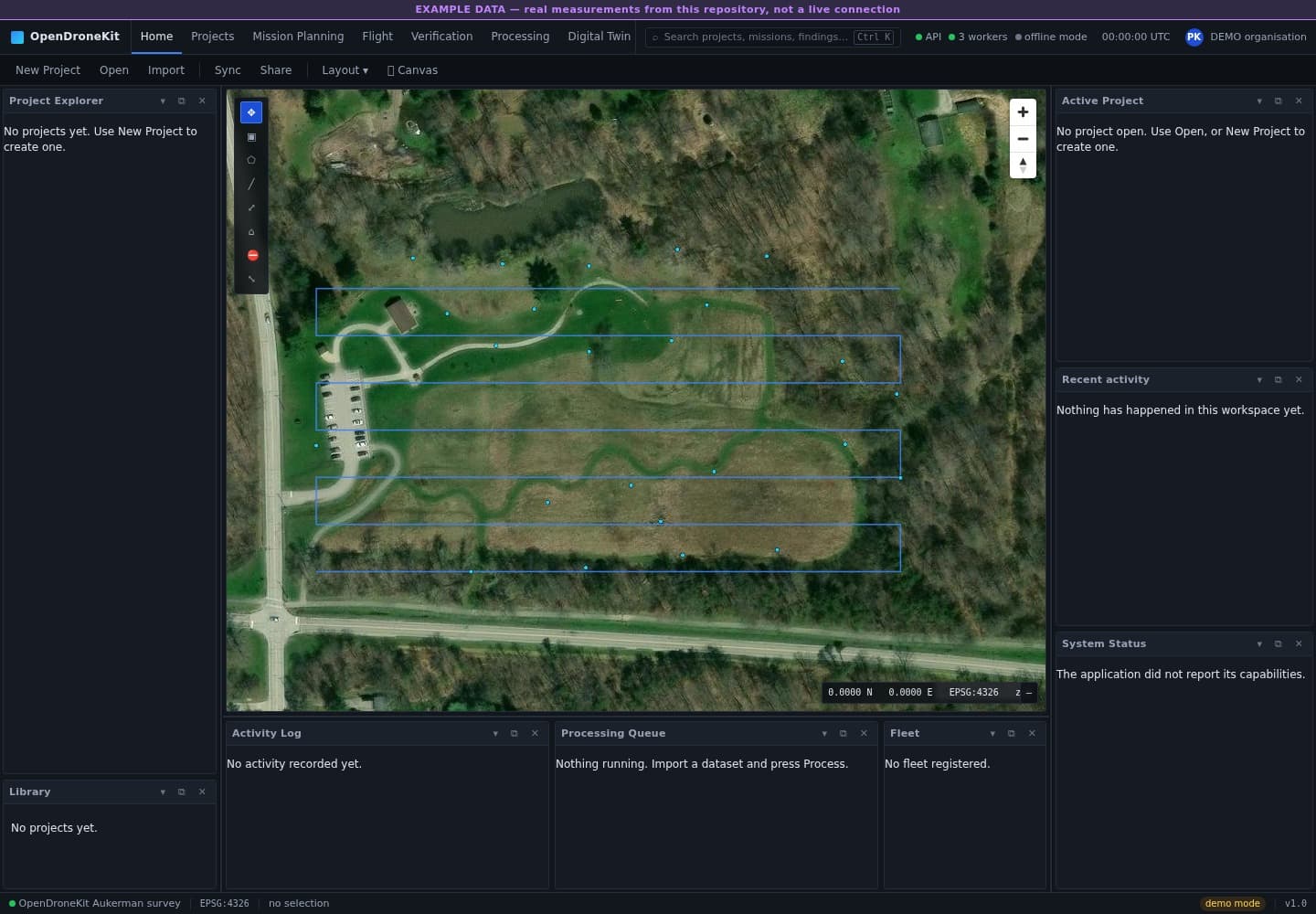Click 'OpenDroneKit Aukerman survey' in status bar
Image resolution: width=1316 pixels, height=914 pixels.
(94, 903)
